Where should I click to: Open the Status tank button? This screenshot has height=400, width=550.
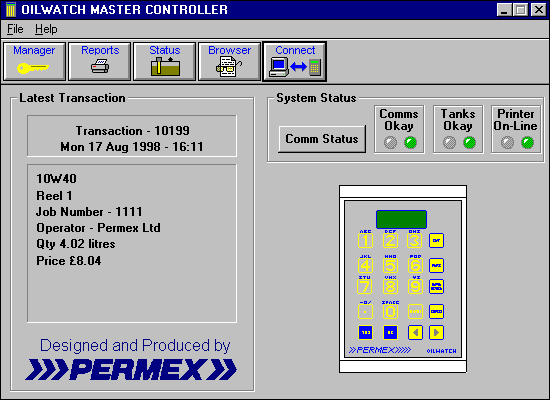point(165,61)
